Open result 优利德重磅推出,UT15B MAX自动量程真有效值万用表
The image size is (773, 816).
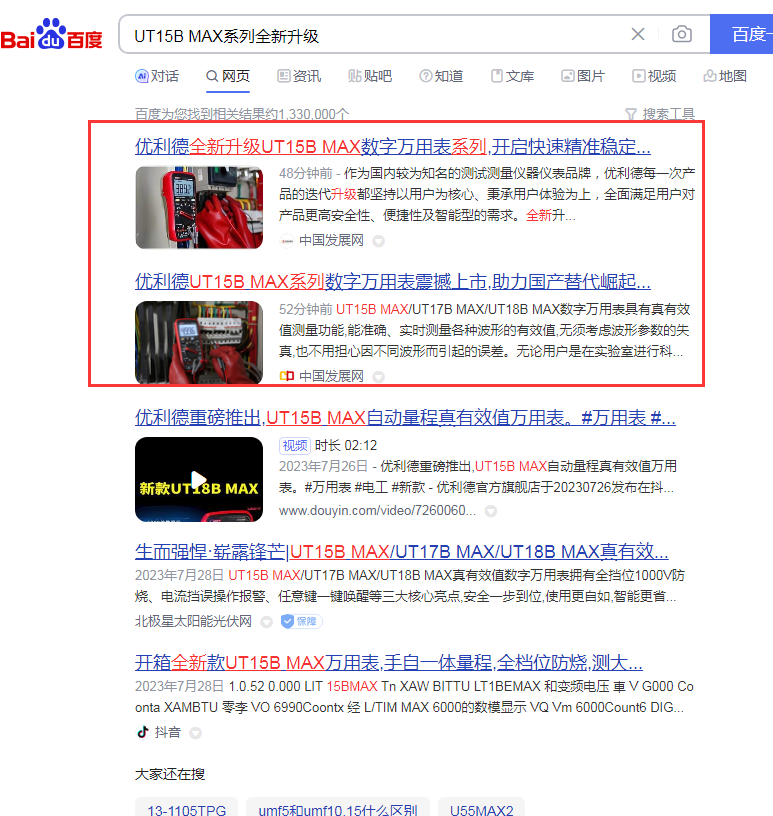pyautogui.click(x=405, y=417)
